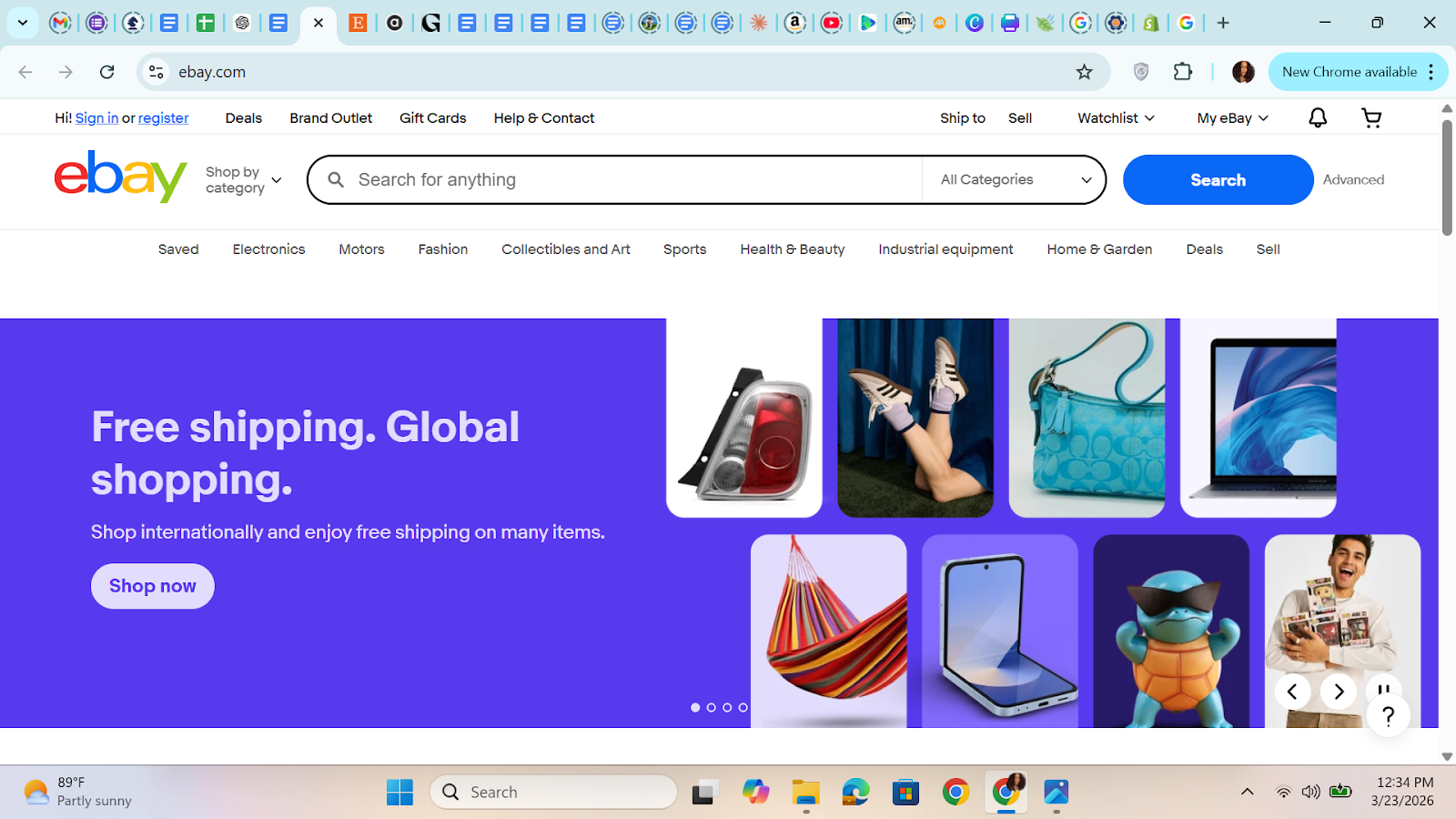Open the car tail light thumbnail
Screen dimensions: 1456x819
[x=744, y=418]
